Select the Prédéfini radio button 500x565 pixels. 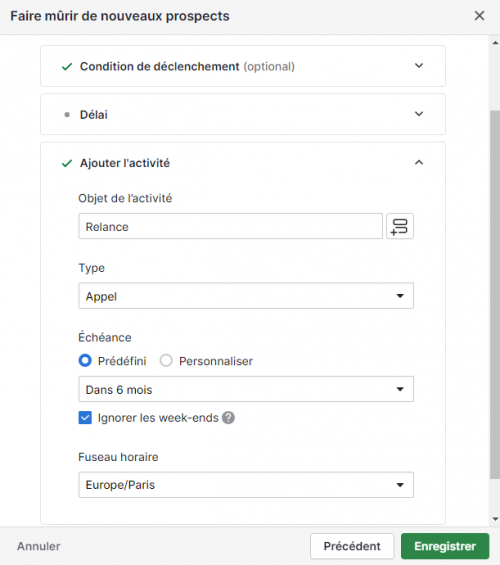click(x=85, y=361)
